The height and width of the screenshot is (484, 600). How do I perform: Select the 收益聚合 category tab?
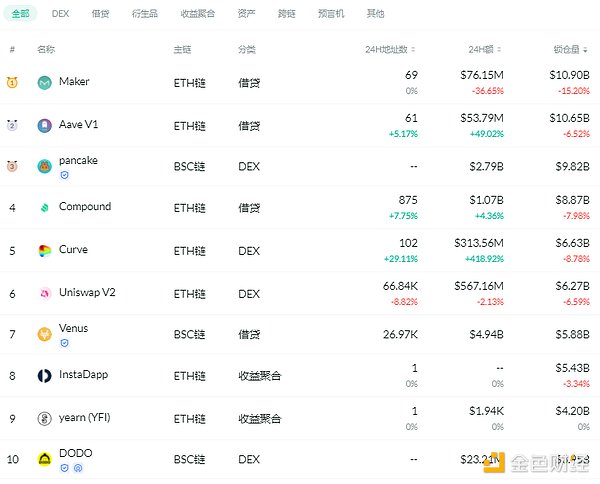click(x=196, y=14)
